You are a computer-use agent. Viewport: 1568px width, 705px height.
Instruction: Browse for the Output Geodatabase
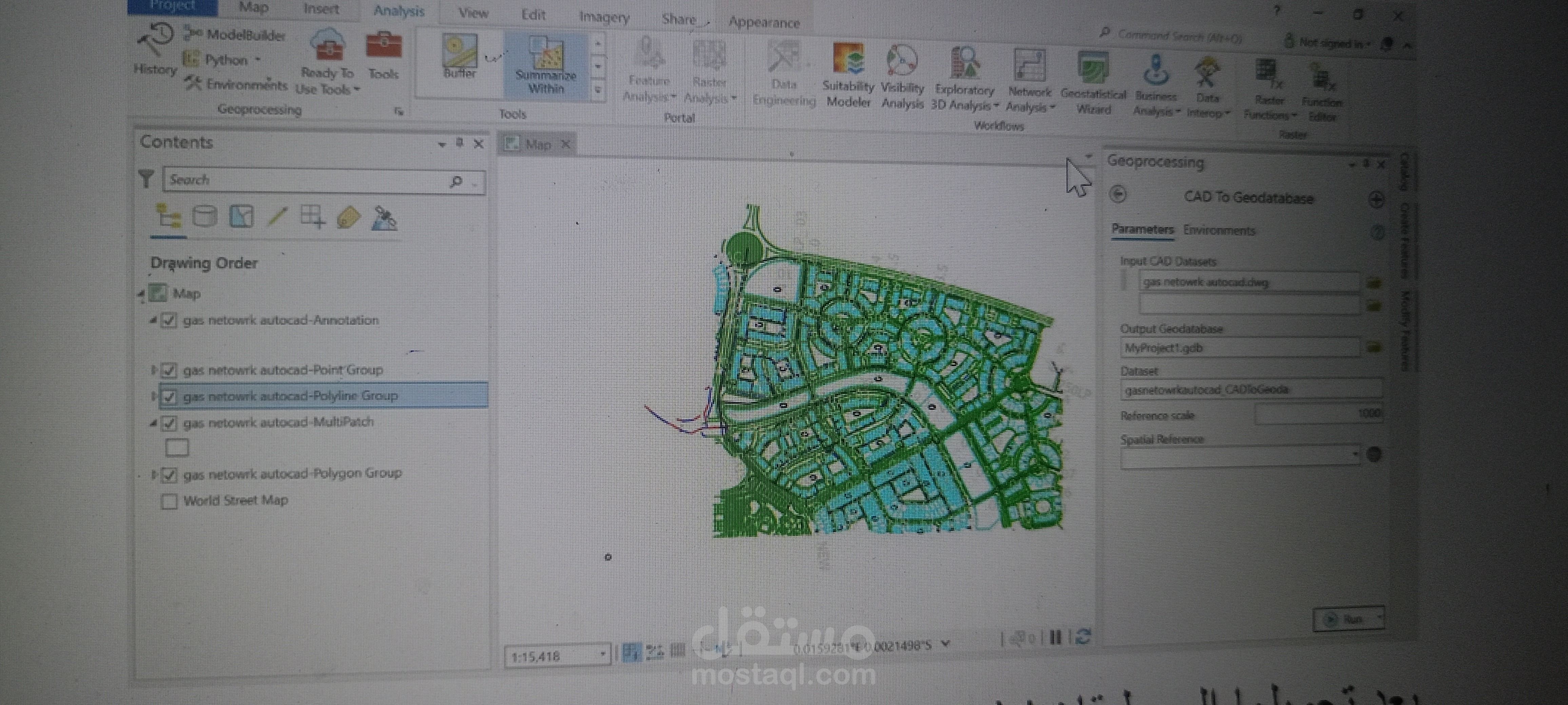1374,348
